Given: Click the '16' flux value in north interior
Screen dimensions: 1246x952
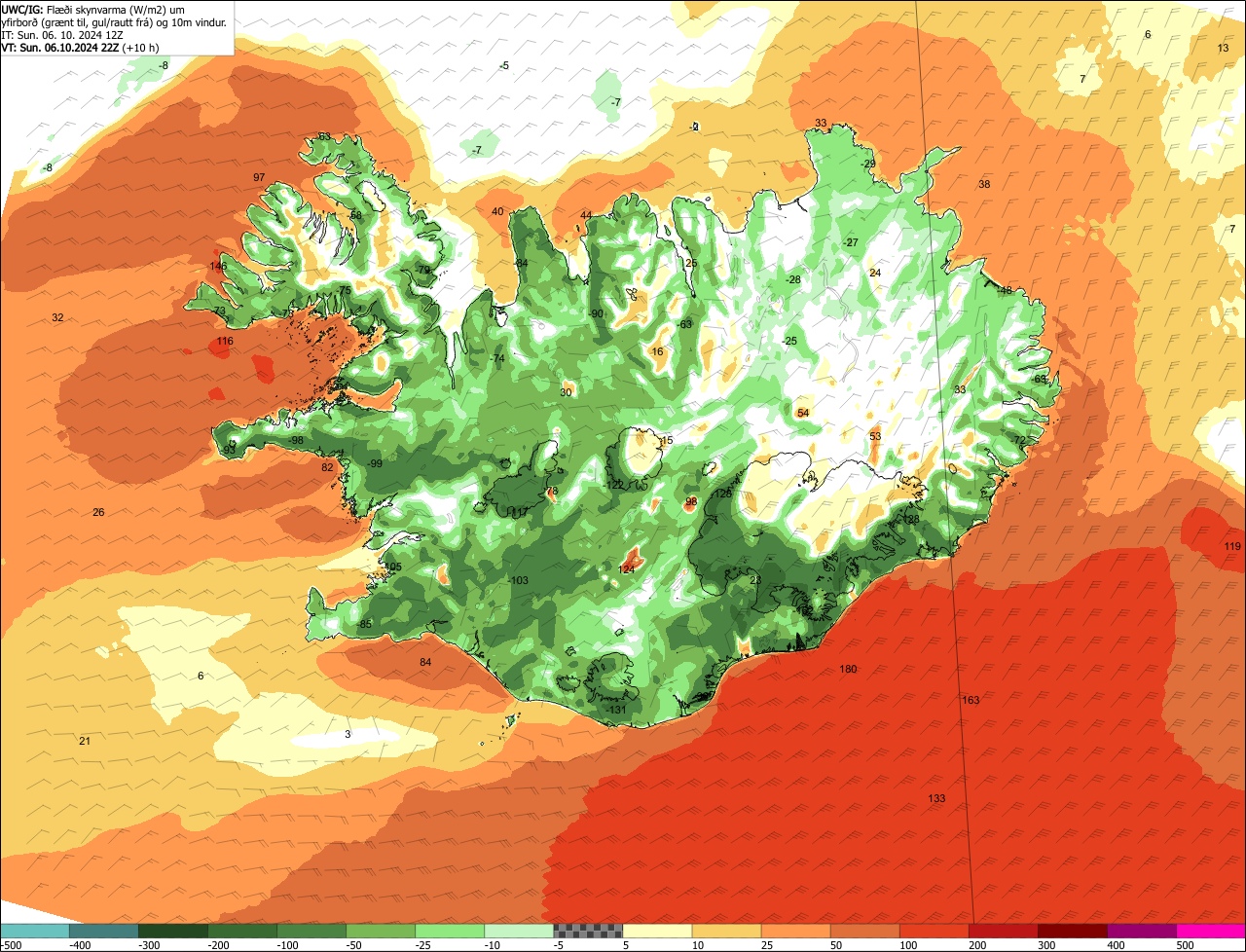Looking at the screenshot, I should click(x=657, y=351).
